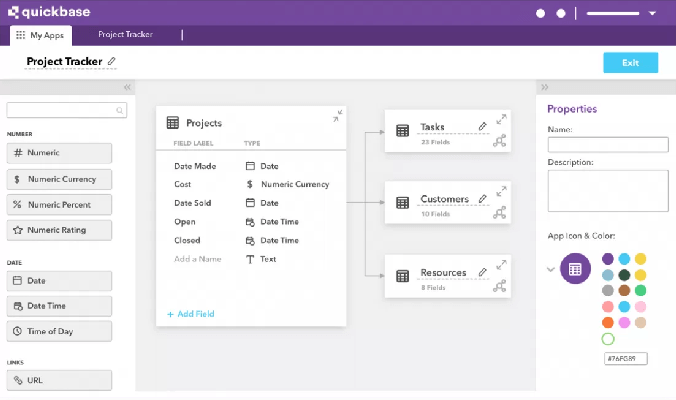Choose the tan color swatch

coord(641,322)
